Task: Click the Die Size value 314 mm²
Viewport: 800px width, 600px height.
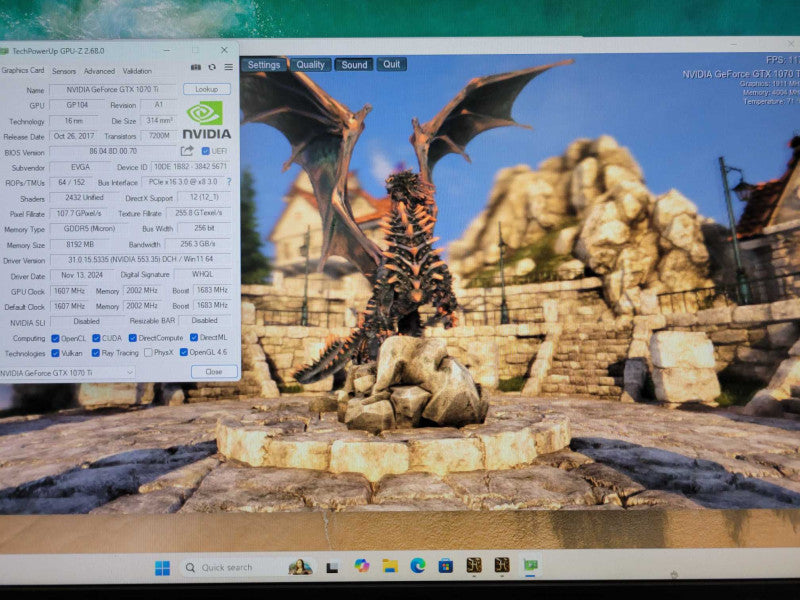Action: (159, 121)
